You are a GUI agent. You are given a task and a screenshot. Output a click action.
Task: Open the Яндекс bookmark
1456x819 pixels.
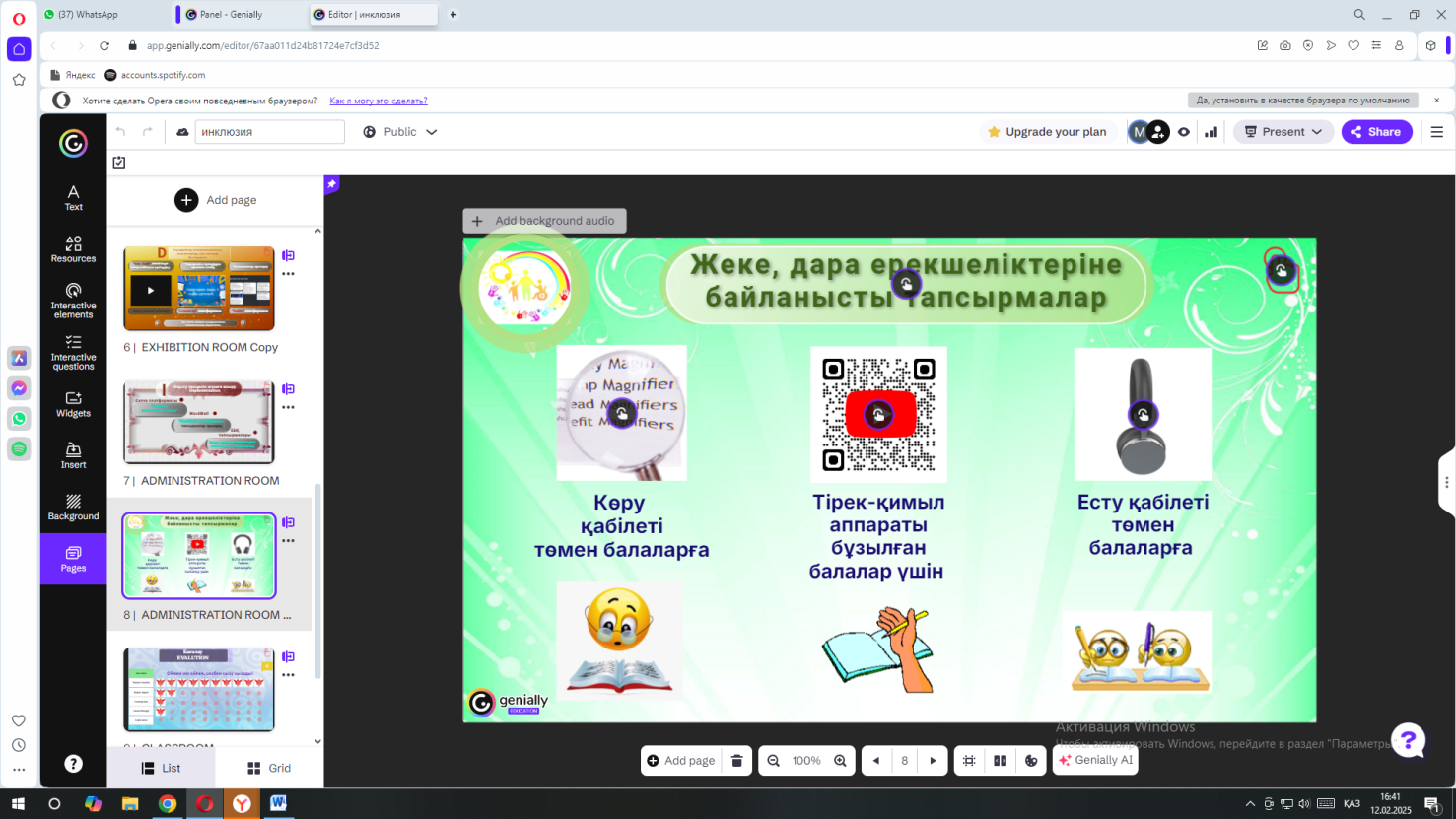[x=72, y=75]
